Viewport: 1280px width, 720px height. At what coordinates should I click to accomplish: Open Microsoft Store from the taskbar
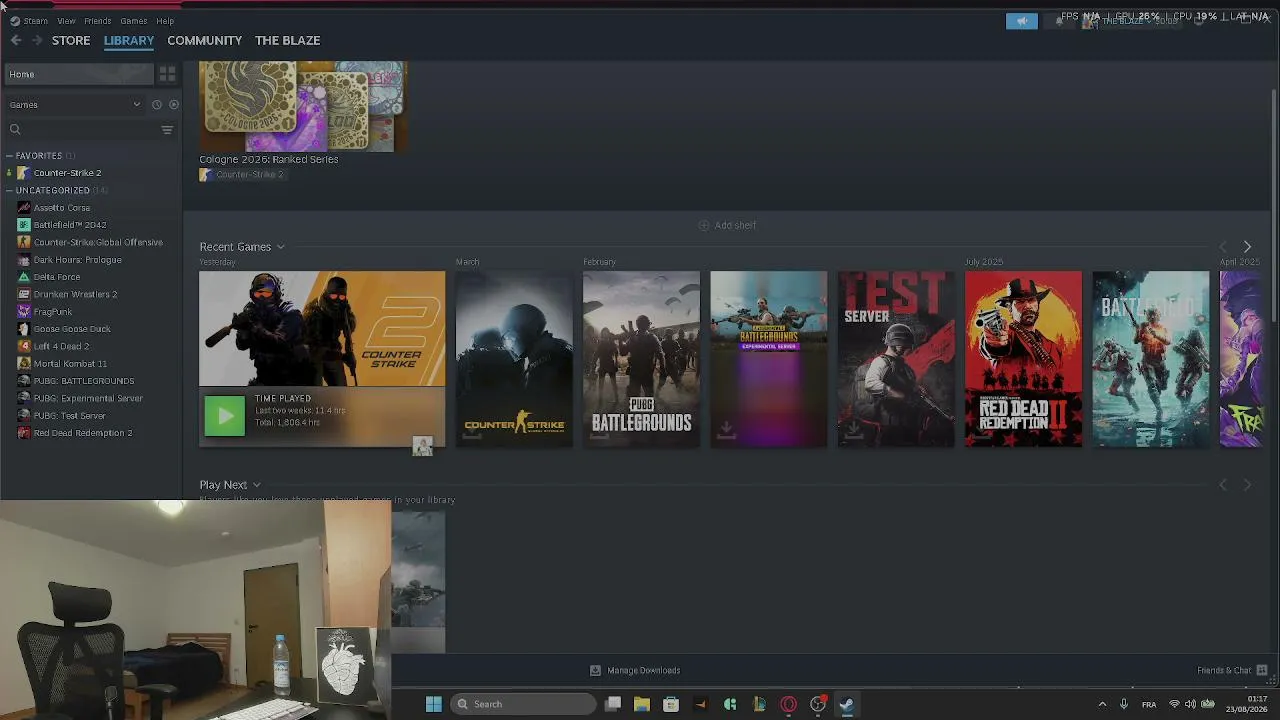point(671,704)
